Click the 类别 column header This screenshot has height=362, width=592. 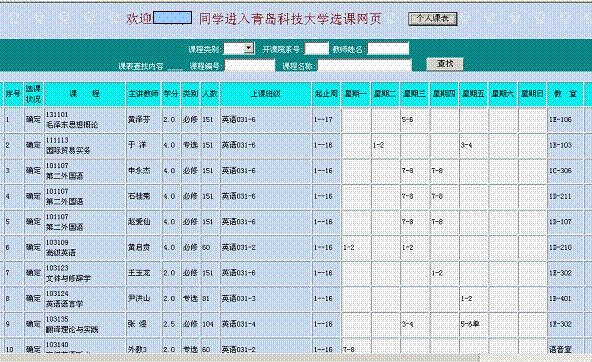[191, 94]
